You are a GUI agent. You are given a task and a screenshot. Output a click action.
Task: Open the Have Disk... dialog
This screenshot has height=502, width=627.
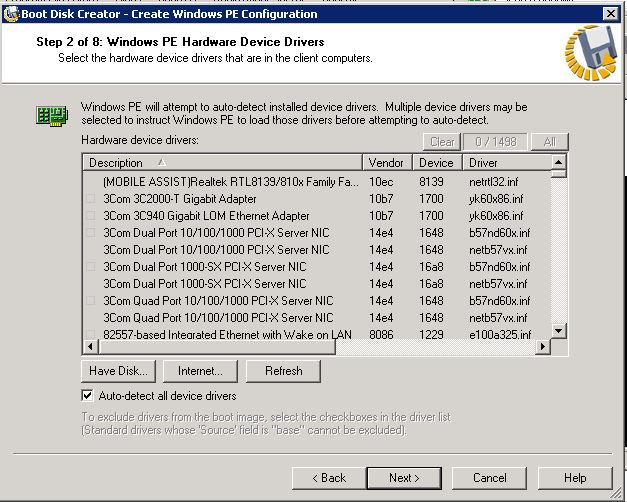pyautogui.click(x=118, y=371)
